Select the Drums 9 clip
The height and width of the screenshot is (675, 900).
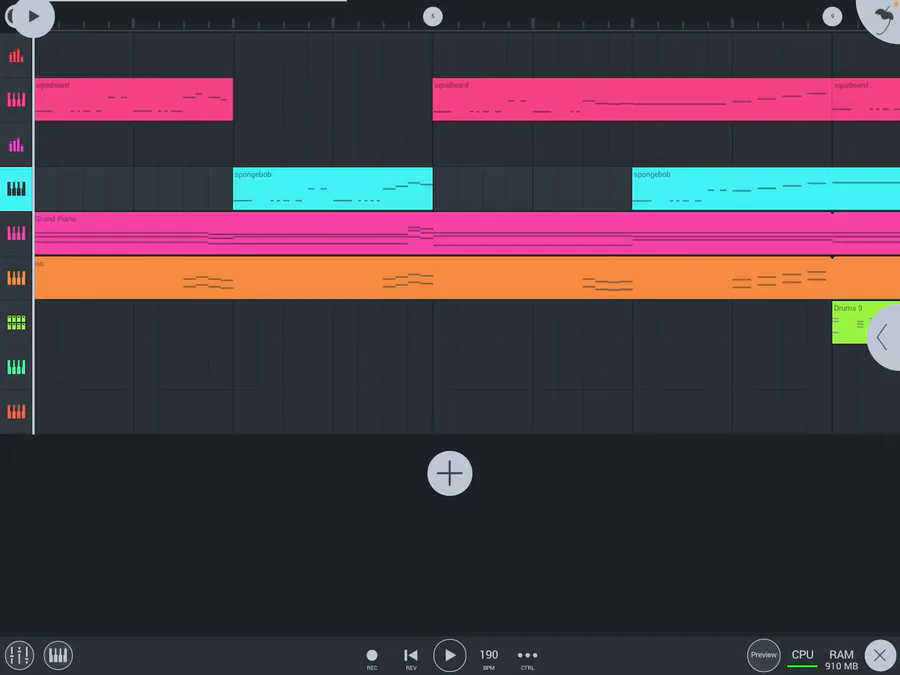pos(851,323)
